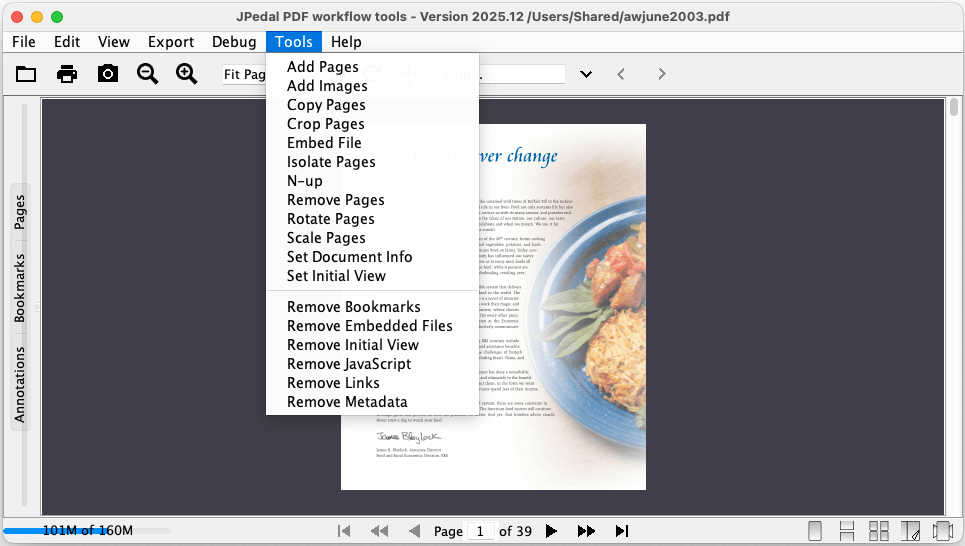
Task: Jump to the last page
Action: pyautogui.click(x=622, y=531)
